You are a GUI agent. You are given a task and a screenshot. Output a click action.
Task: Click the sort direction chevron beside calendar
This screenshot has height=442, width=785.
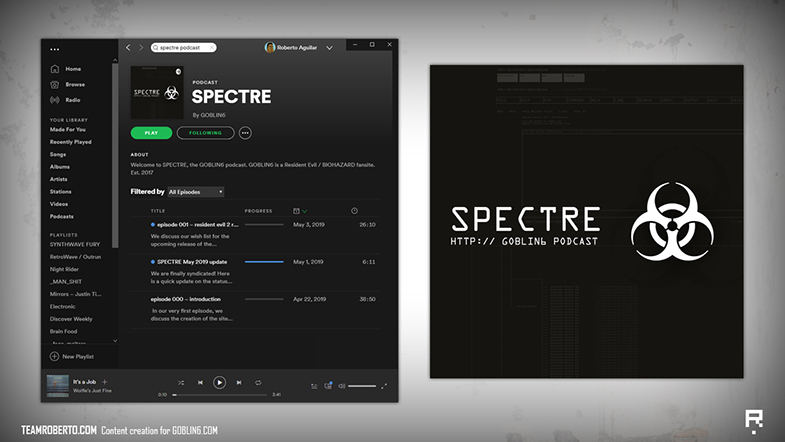point(304,211)
